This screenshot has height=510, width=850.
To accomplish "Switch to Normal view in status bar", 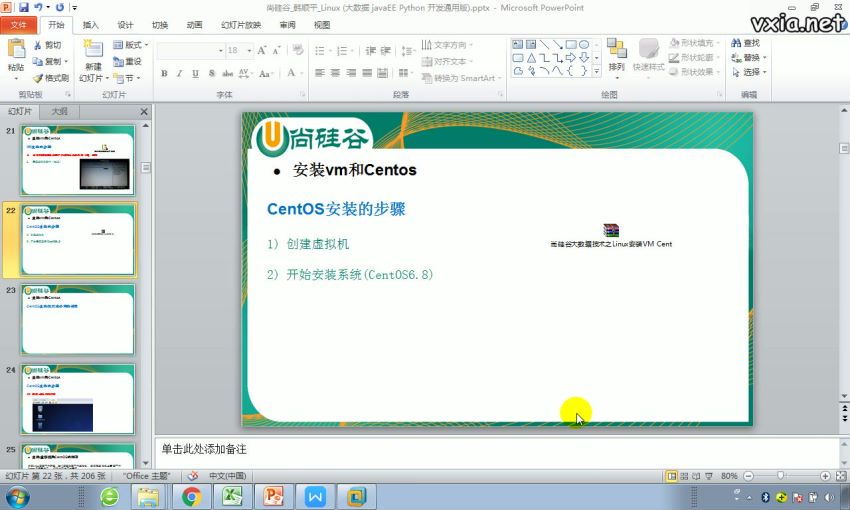I will click(672, 476).
